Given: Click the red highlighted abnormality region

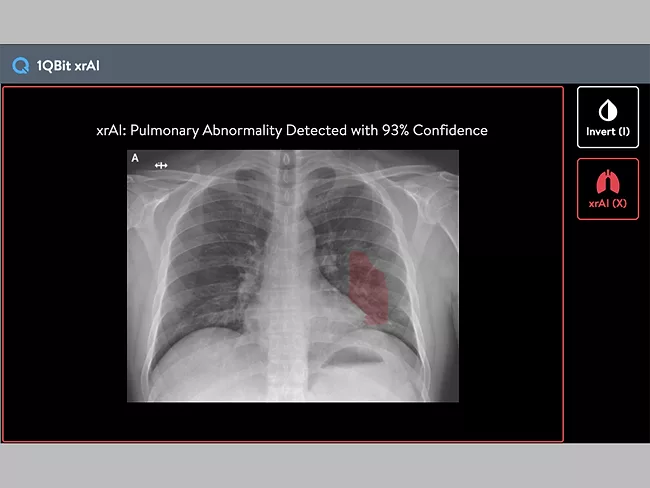Looking at the screenshot, I should pyautogui.click(x=370, y=288).
